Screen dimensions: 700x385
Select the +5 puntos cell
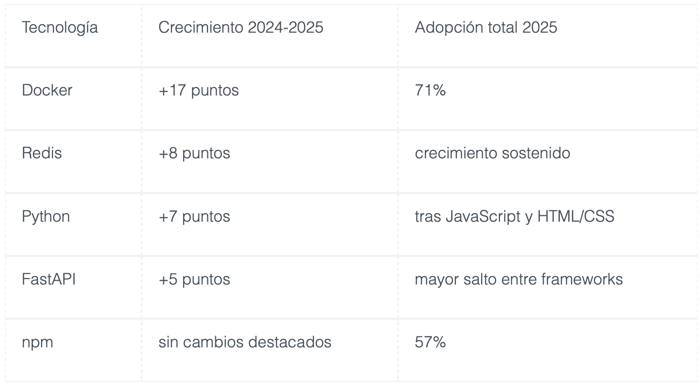[x=194, y=280]
